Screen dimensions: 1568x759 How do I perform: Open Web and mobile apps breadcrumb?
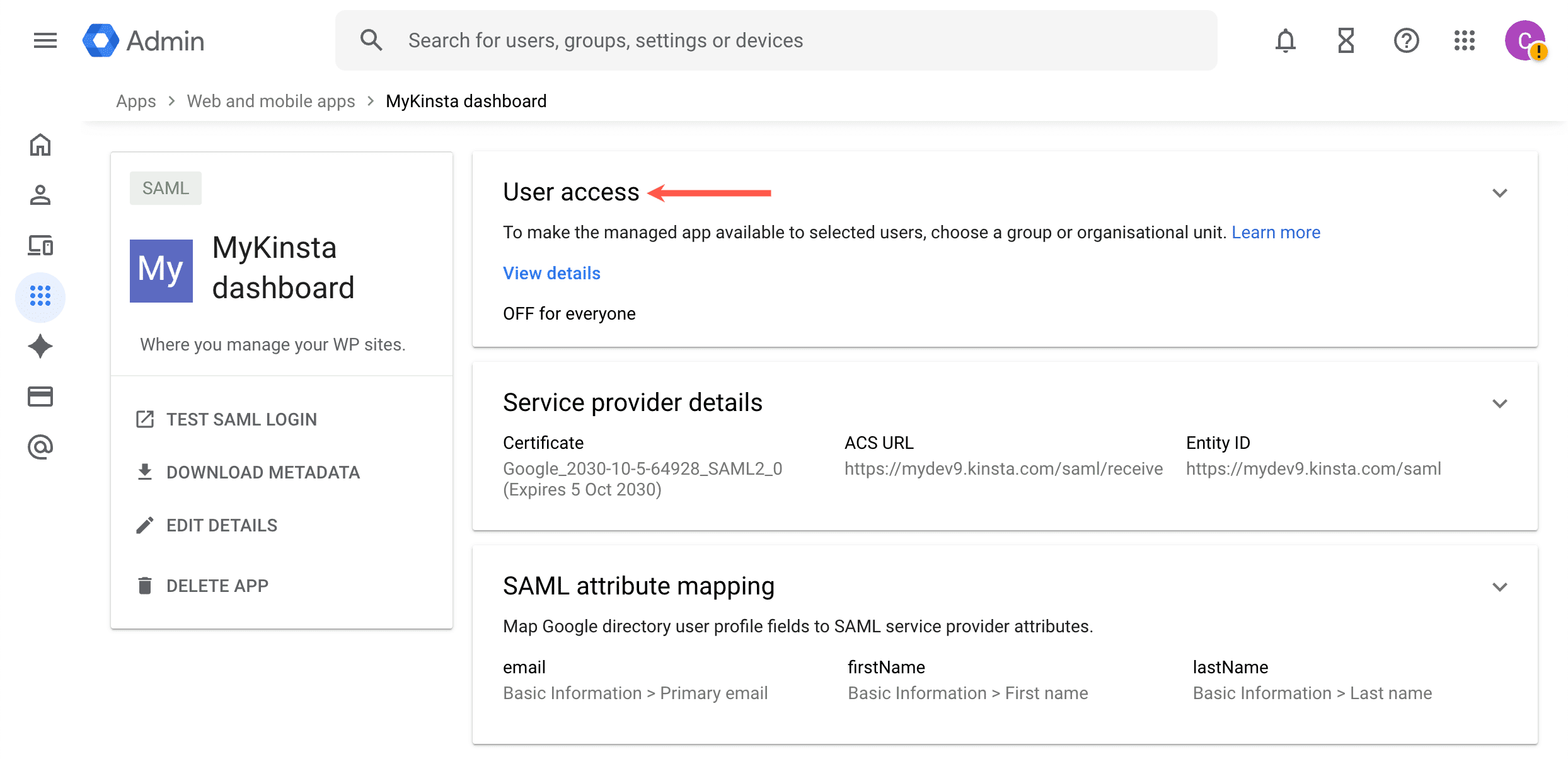point(271,101)
